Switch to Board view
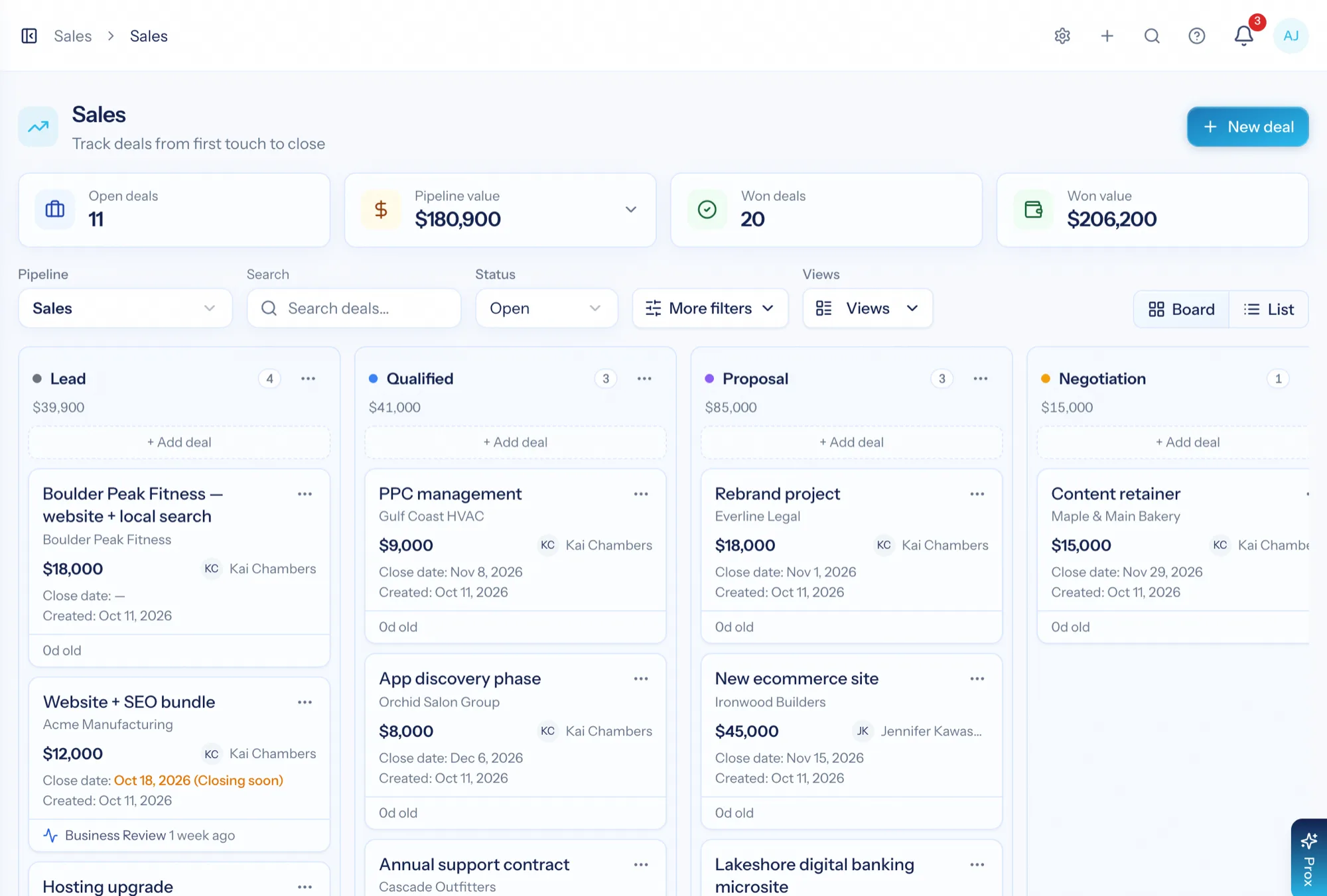The height and width of the screenshot is (896, 1327). coord(1181,309)
